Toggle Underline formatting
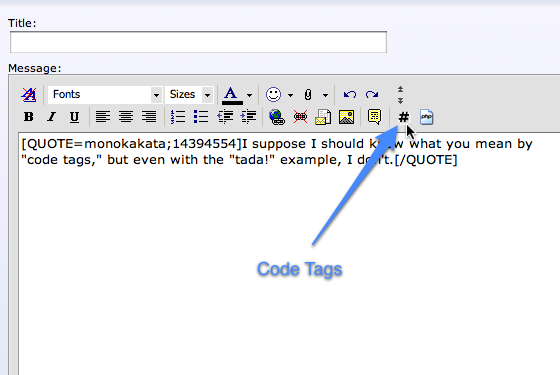 (x=74, y=117)
